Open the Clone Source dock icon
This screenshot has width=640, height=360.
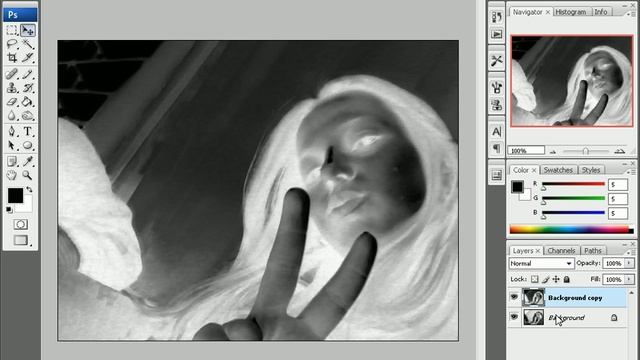[496, 105]
